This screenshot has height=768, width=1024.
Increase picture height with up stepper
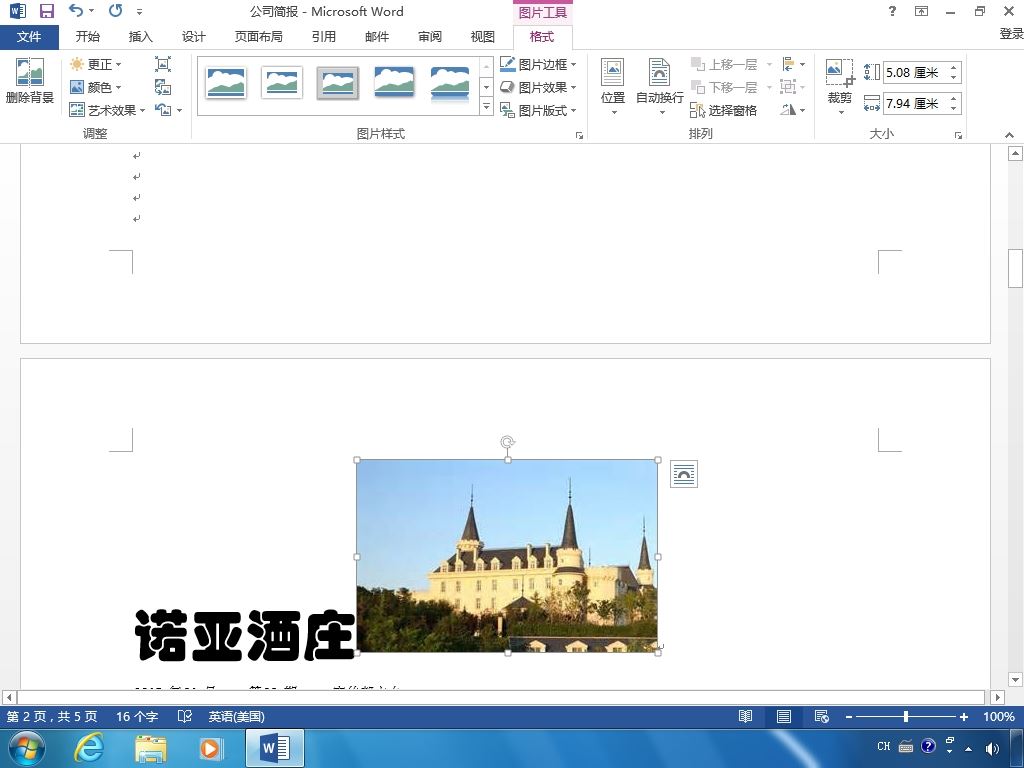pyautogui.click(x=954, y=68)
